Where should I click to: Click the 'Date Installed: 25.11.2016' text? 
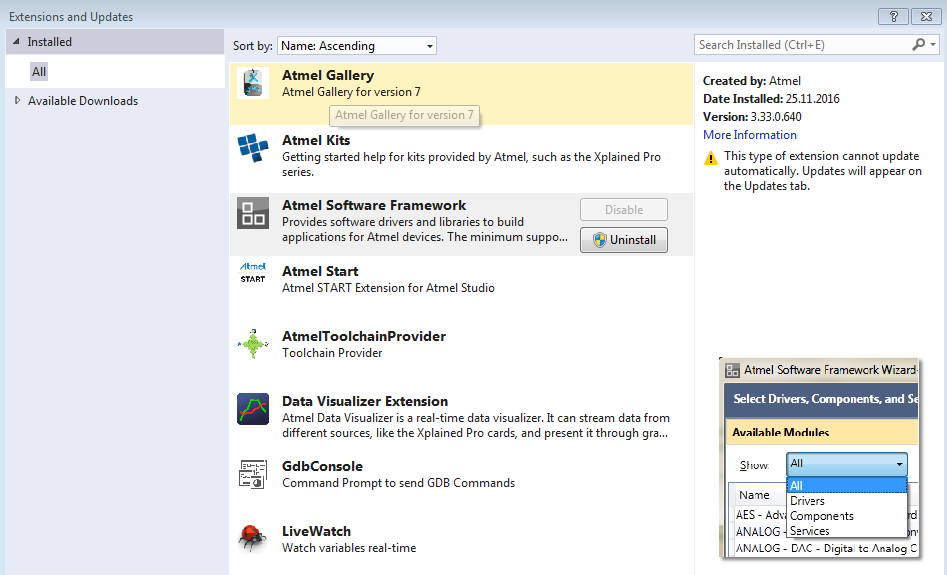[771, 98]
